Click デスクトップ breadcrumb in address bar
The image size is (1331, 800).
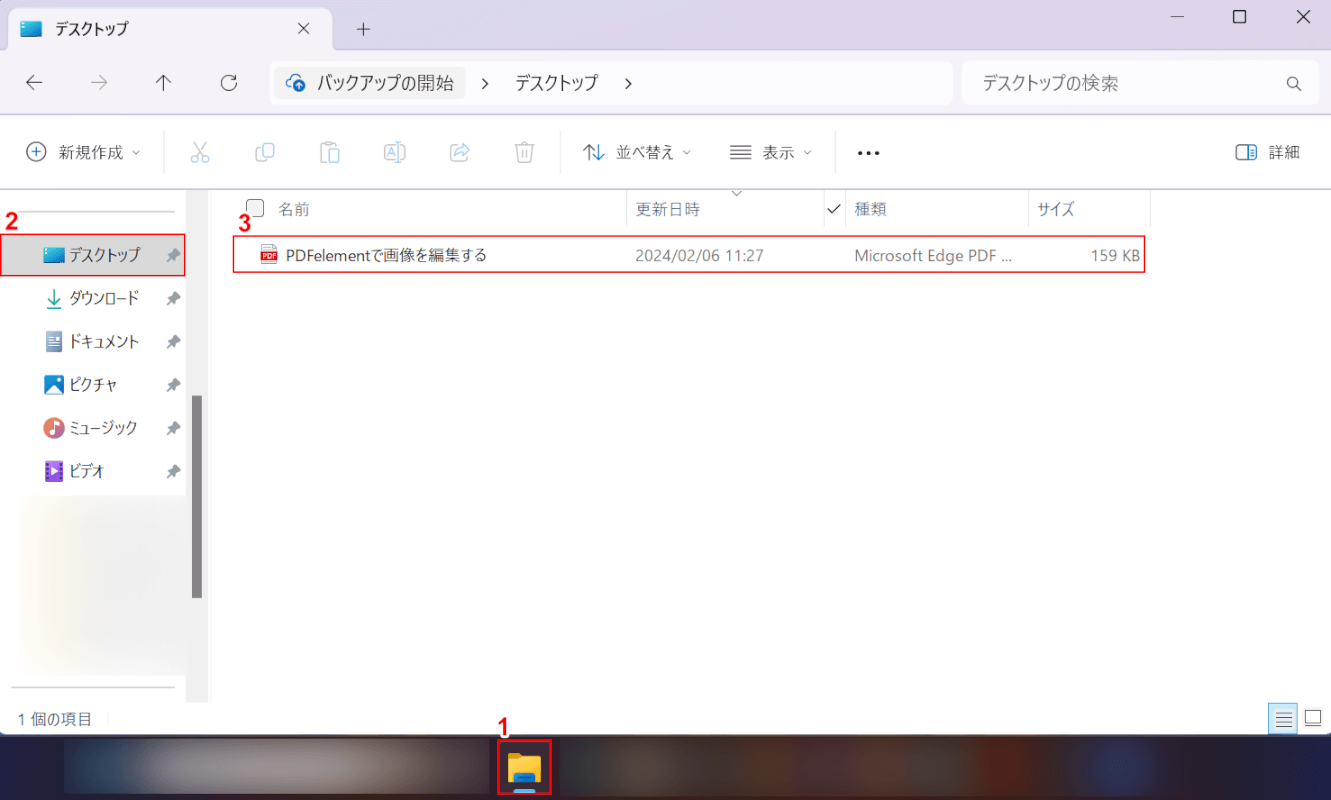[556, 83]
